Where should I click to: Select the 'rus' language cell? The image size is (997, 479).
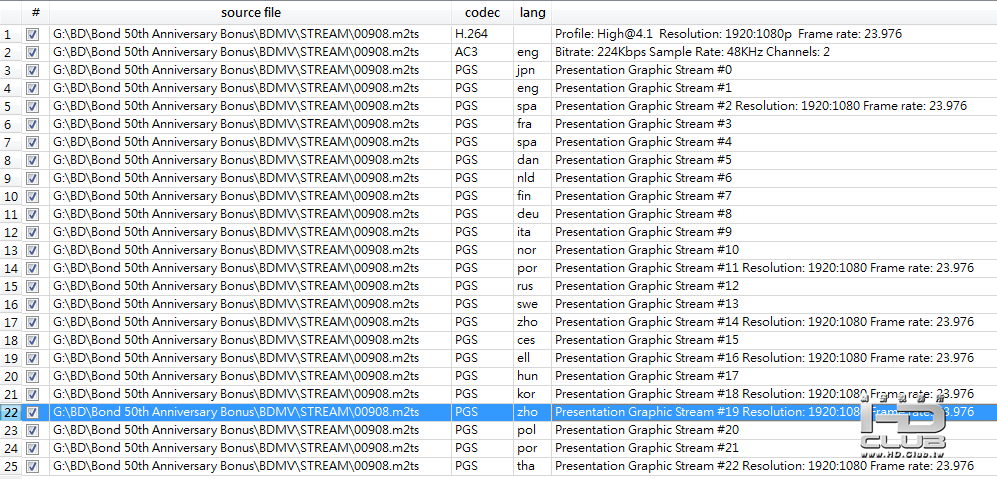pyautogui.click(x=532, y=286)
